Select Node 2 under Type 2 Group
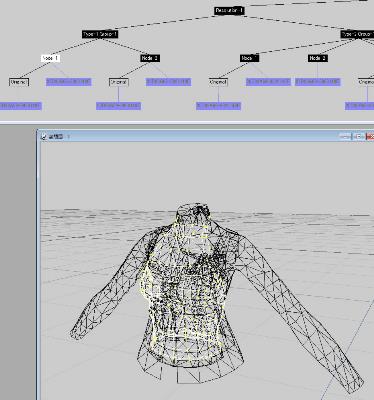374x400 pixels. (x=318, y=58)
